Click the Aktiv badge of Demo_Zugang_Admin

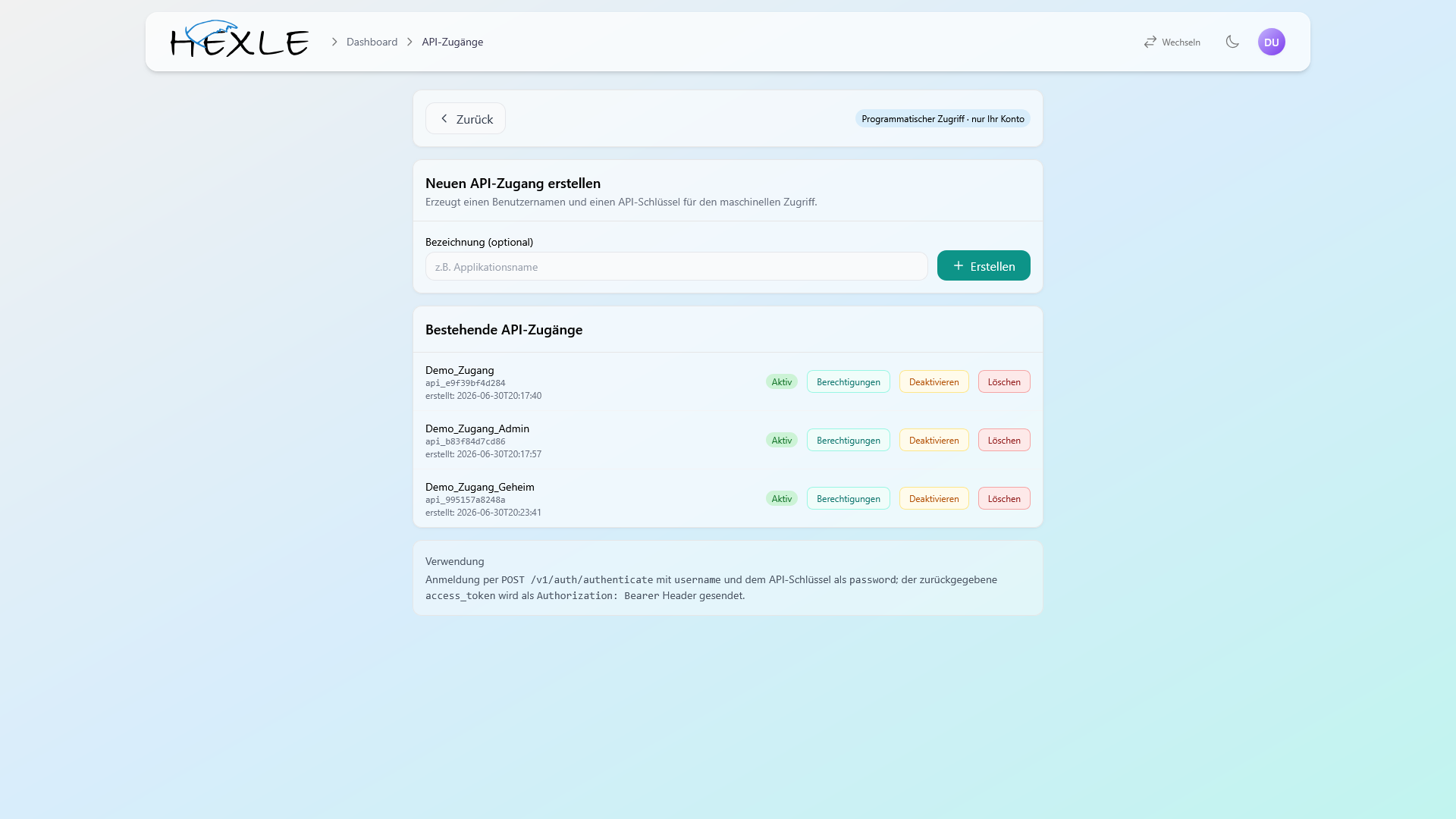(782, 440)
